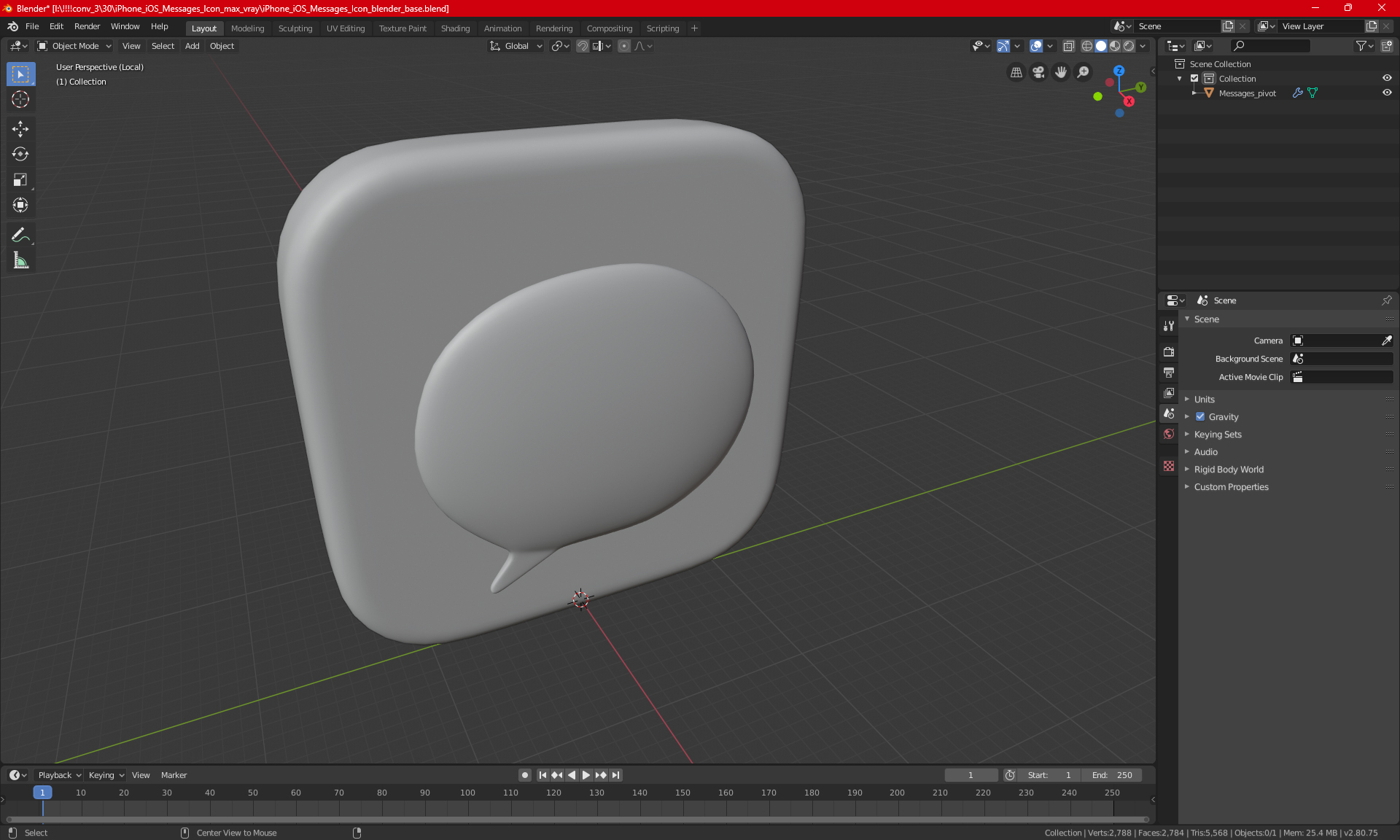Expand the Units panel
Image resolution: width=1400 pixels, height=840 pixels.
pos(1204,400)
